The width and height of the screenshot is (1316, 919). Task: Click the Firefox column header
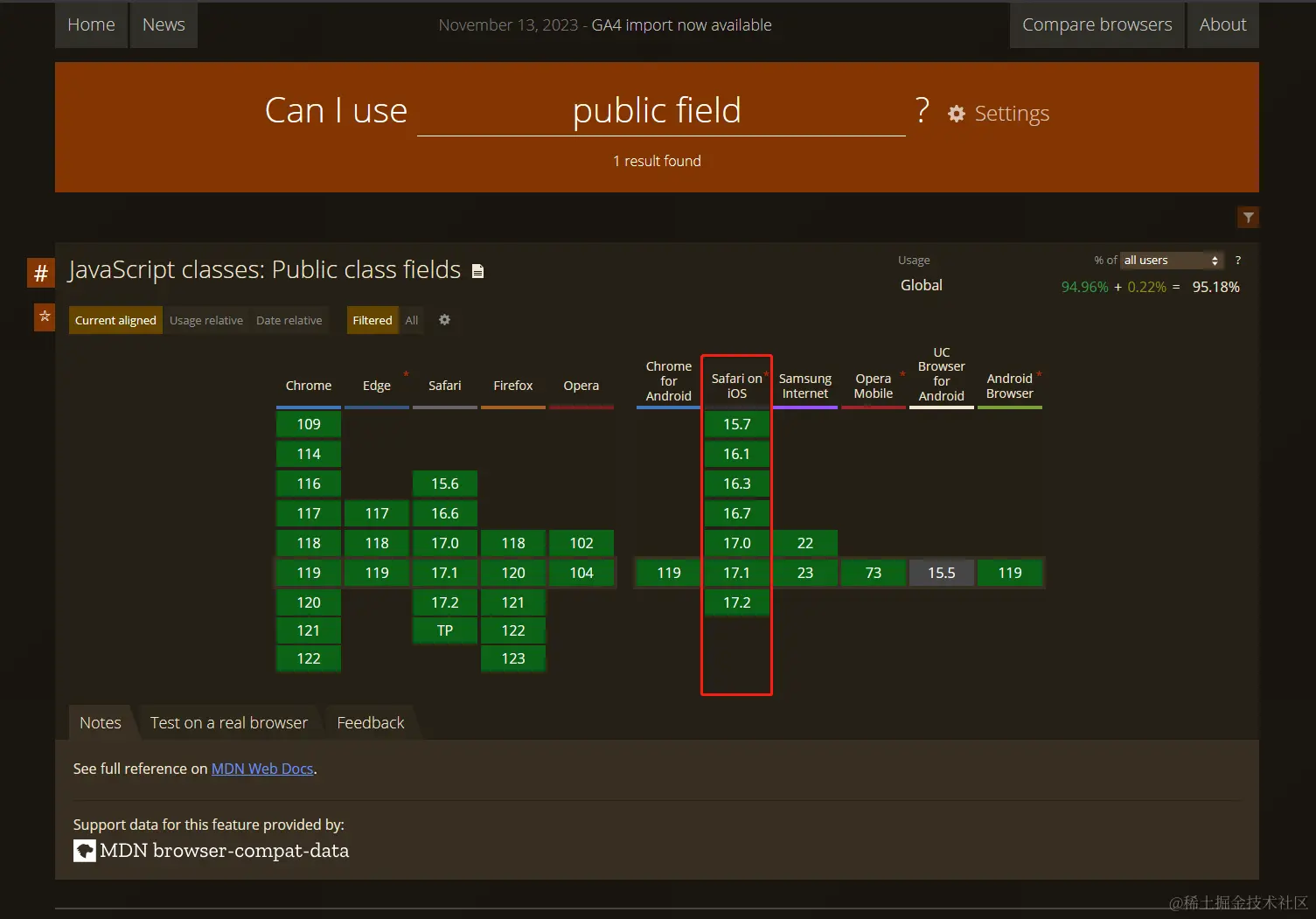pos(513,386)
